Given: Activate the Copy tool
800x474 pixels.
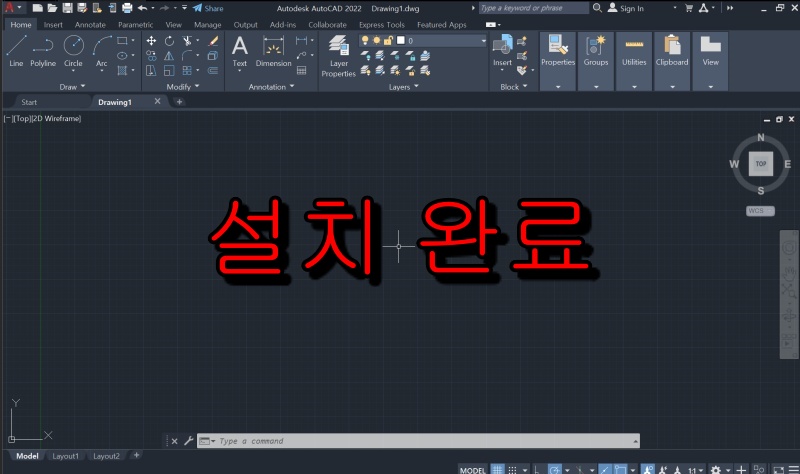Looking at the screenshot, I should (x=151, y=56).
